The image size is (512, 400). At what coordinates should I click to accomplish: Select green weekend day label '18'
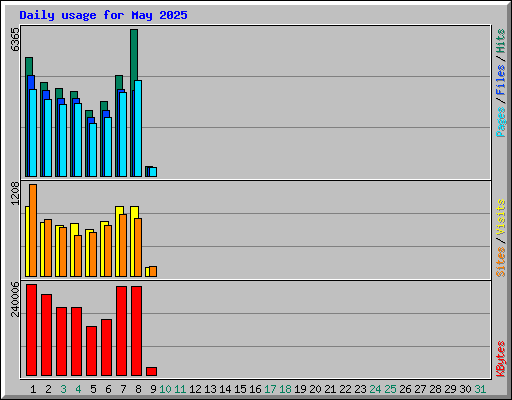point(285,389)
